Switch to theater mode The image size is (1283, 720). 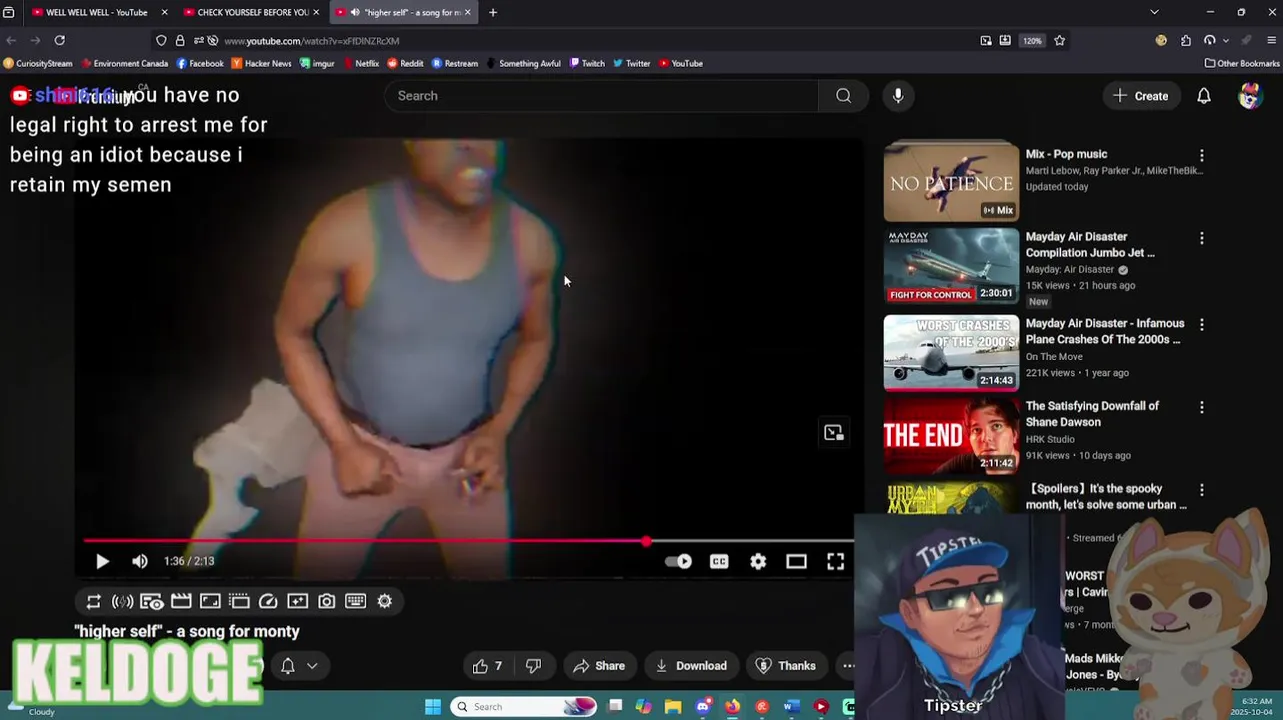coord(796,561)
